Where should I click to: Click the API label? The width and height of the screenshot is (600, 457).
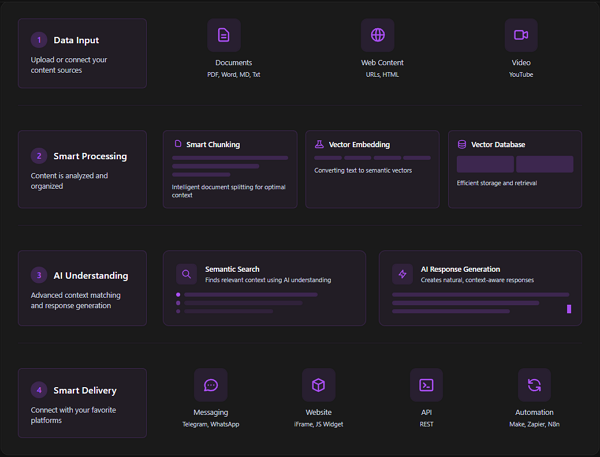pyautogui.click(x=426, y=413)
